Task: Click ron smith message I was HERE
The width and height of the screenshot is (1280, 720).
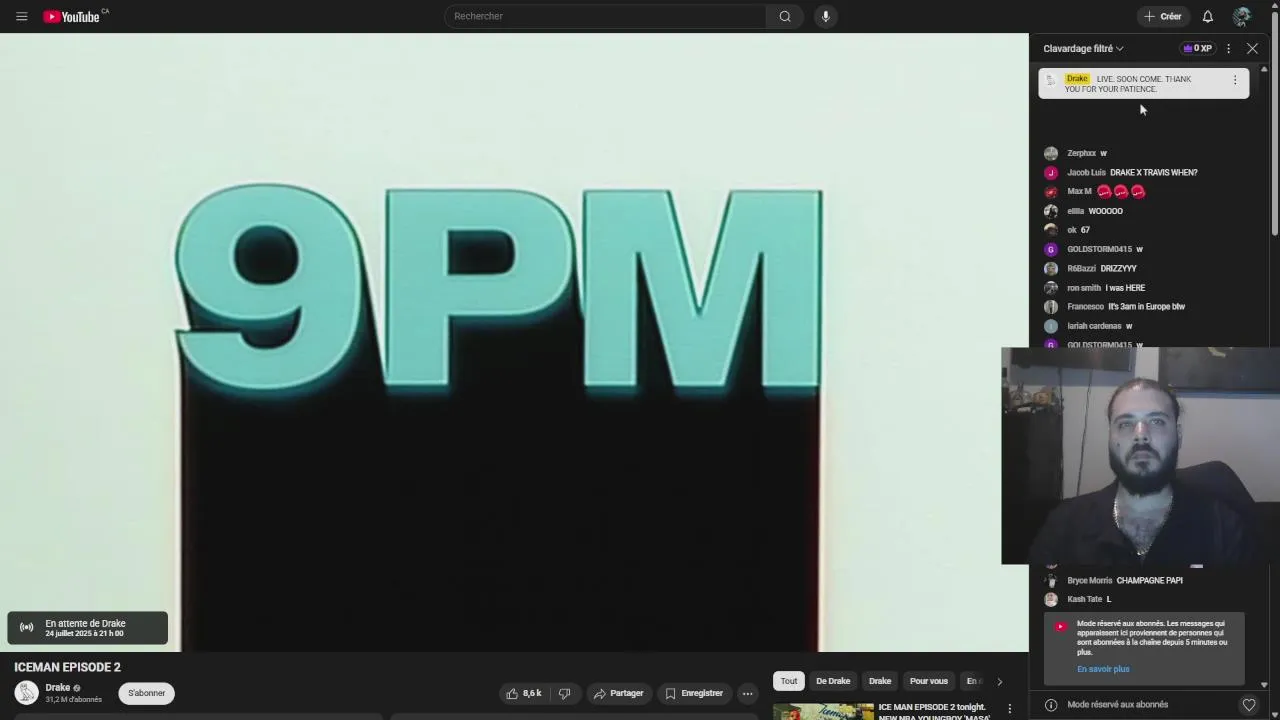Action: pyautogui.click(x=1106, y=287)
